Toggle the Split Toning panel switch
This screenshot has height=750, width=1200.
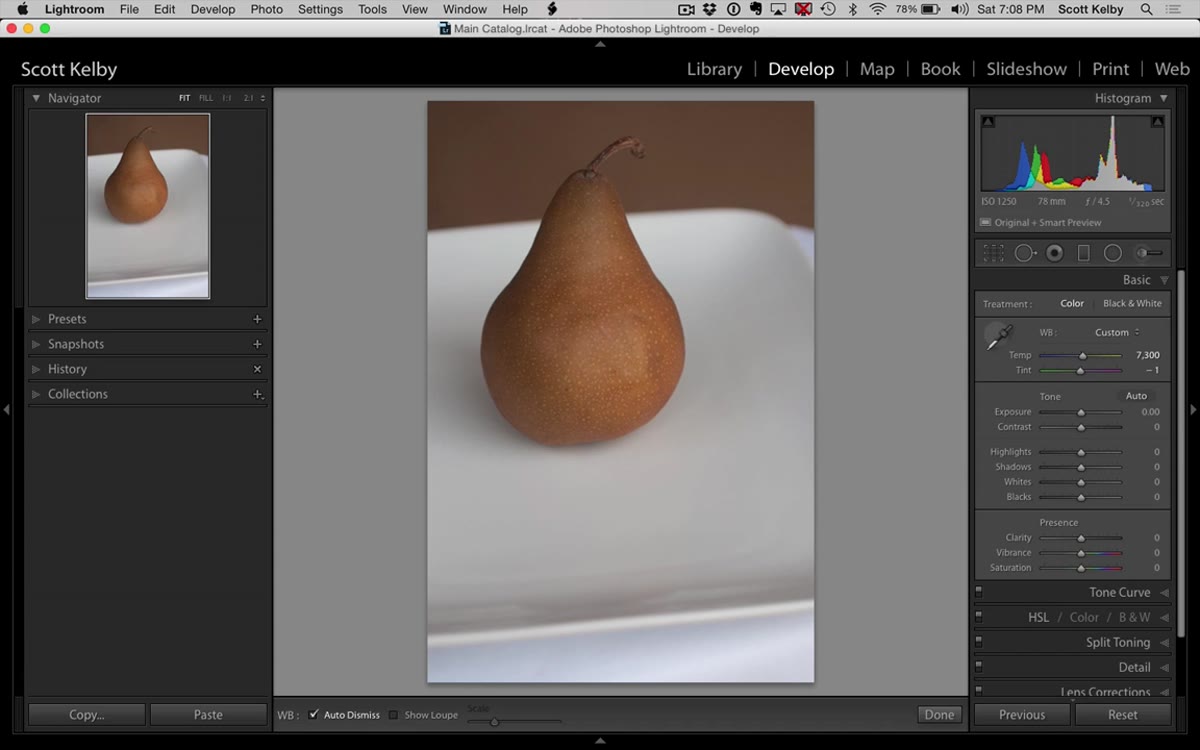[978, 642]
